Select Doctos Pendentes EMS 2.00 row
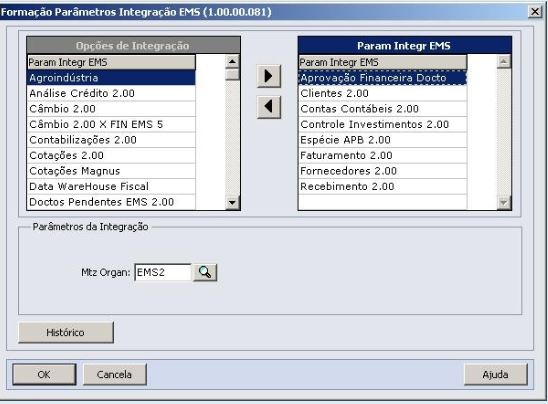This screenshot has width=548, height=404. [111, 202]
